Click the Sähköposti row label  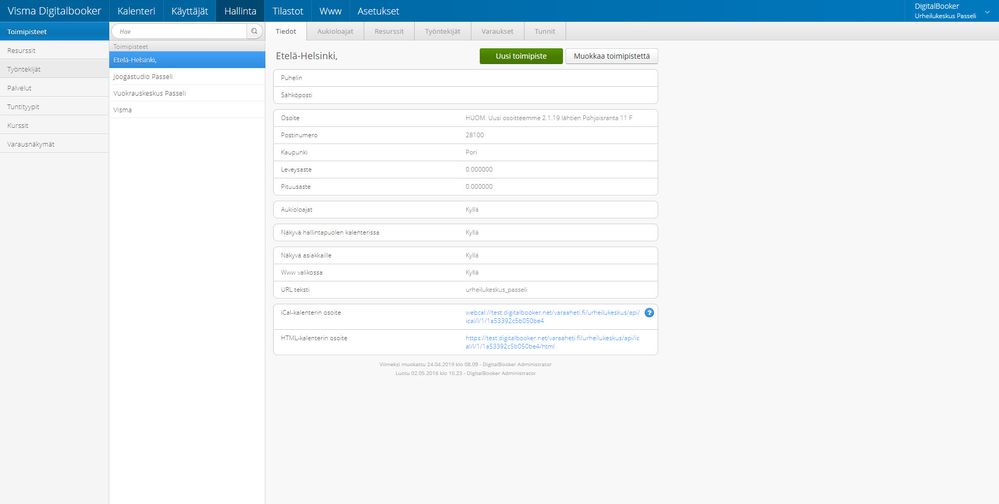pyautogui.click(x=296, y=95)
